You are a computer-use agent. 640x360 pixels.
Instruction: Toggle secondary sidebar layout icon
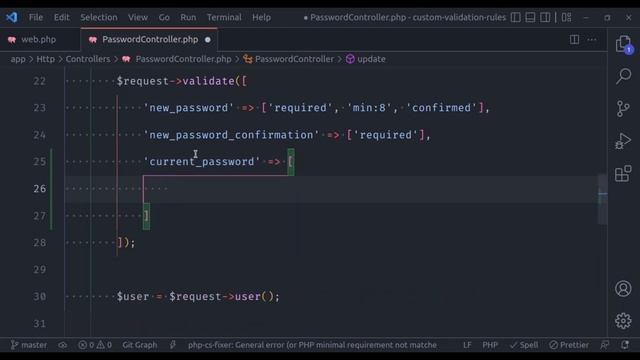point(545,17)
